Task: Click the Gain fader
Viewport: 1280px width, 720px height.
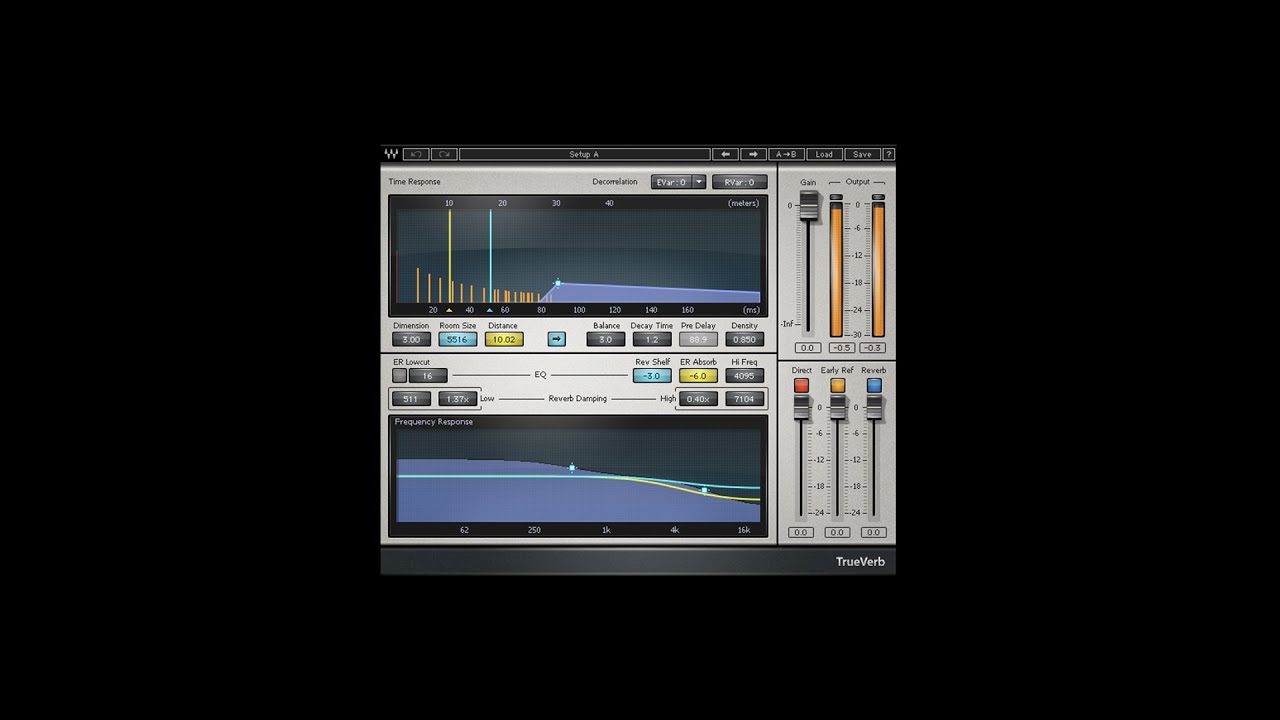Action: pos(808,205)
